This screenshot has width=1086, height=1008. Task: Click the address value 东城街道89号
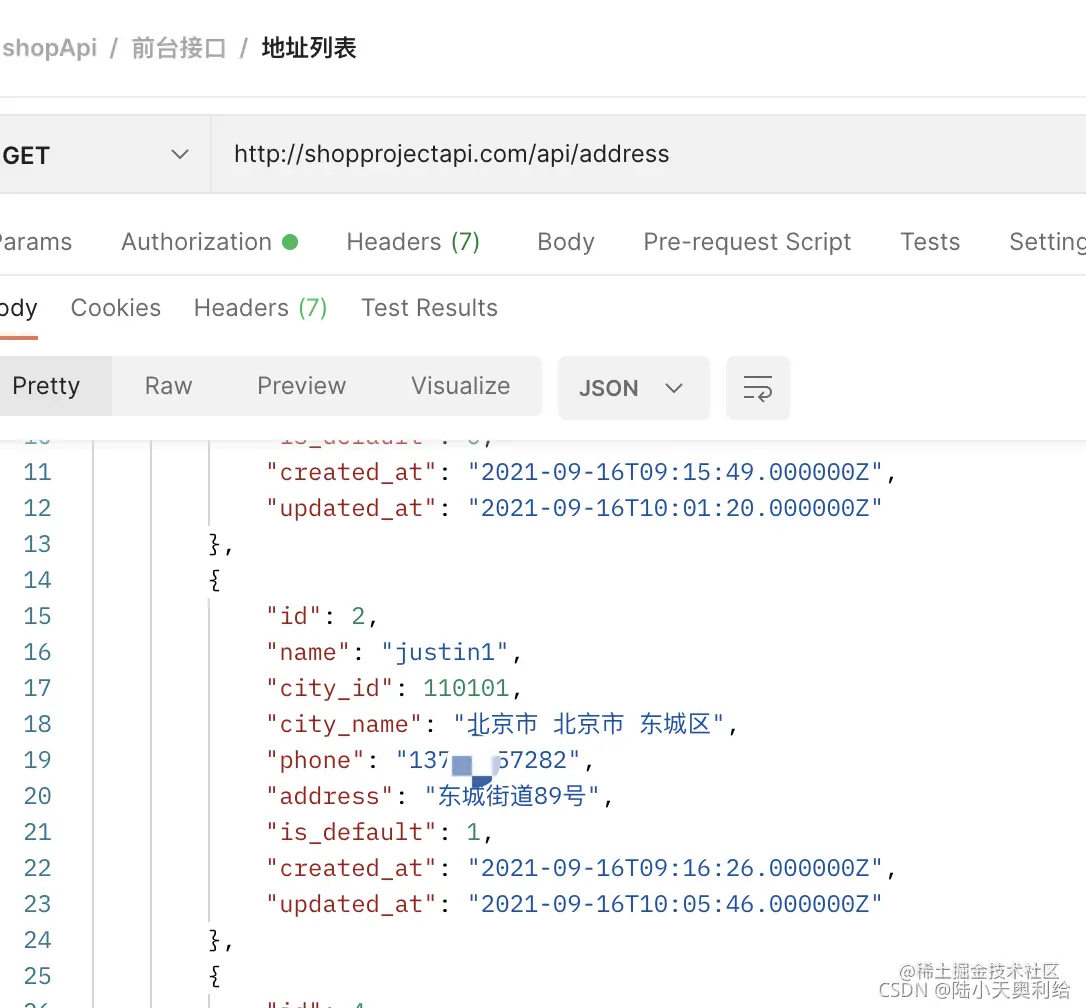coord(512,796)
